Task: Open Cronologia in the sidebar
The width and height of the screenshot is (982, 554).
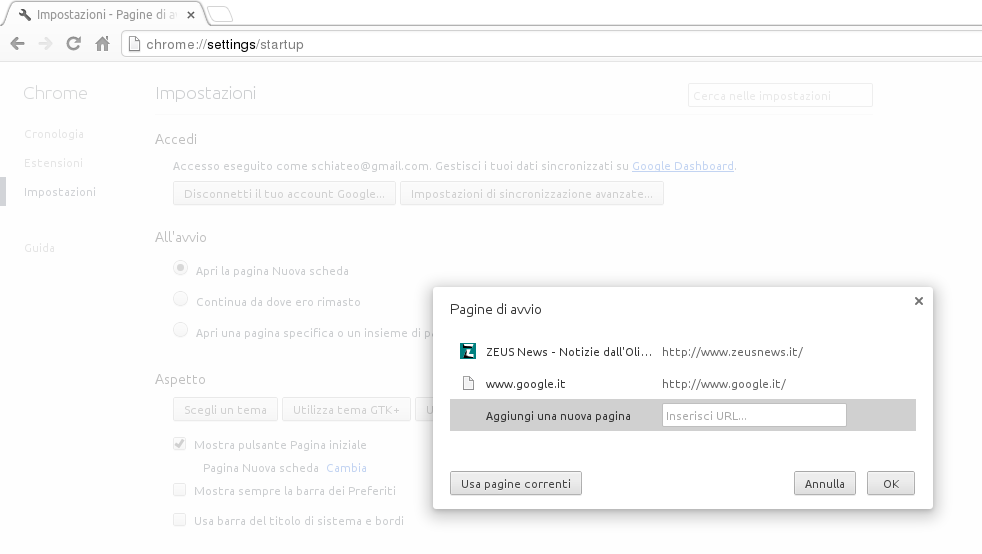Action: tap(54, 134)
